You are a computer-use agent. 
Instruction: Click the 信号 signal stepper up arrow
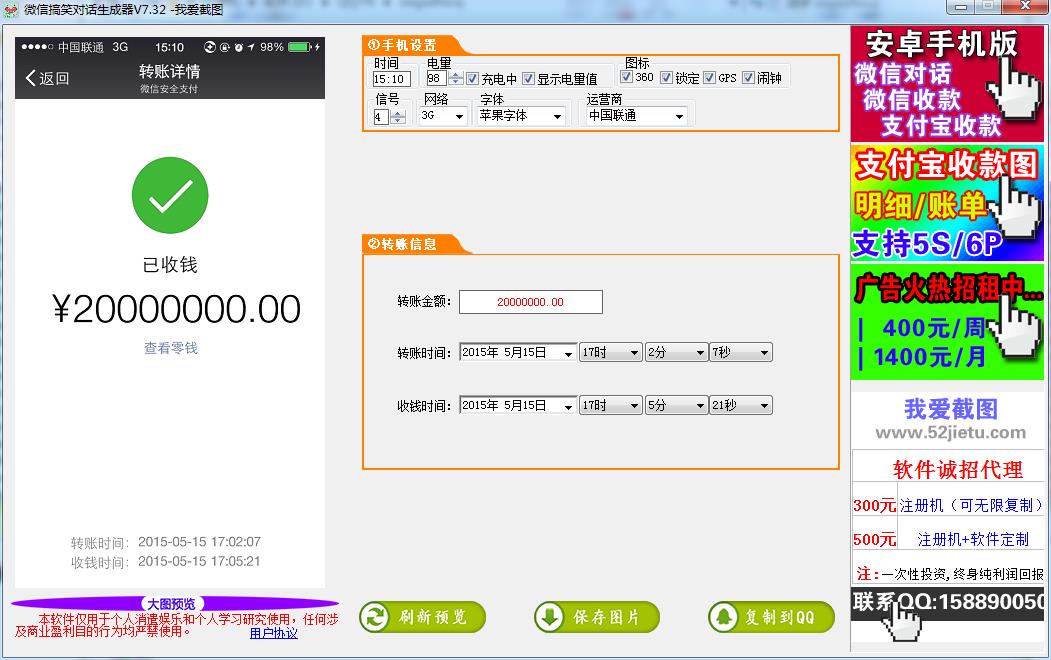(x=400, y=112)
